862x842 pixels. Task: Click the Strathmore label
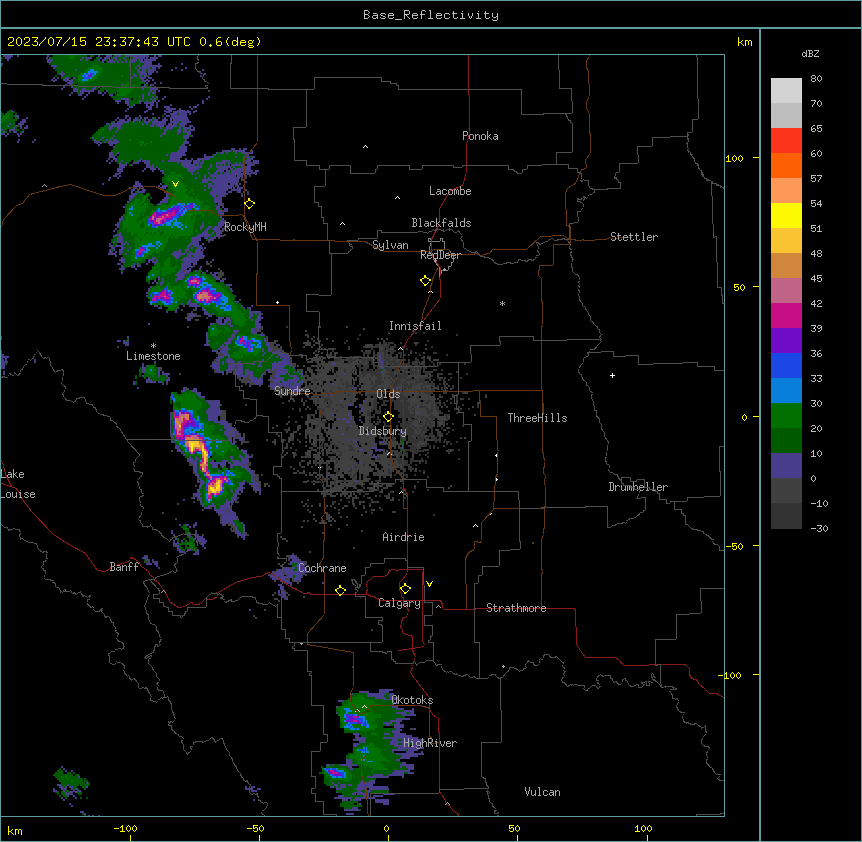click(x=516, y=608)
